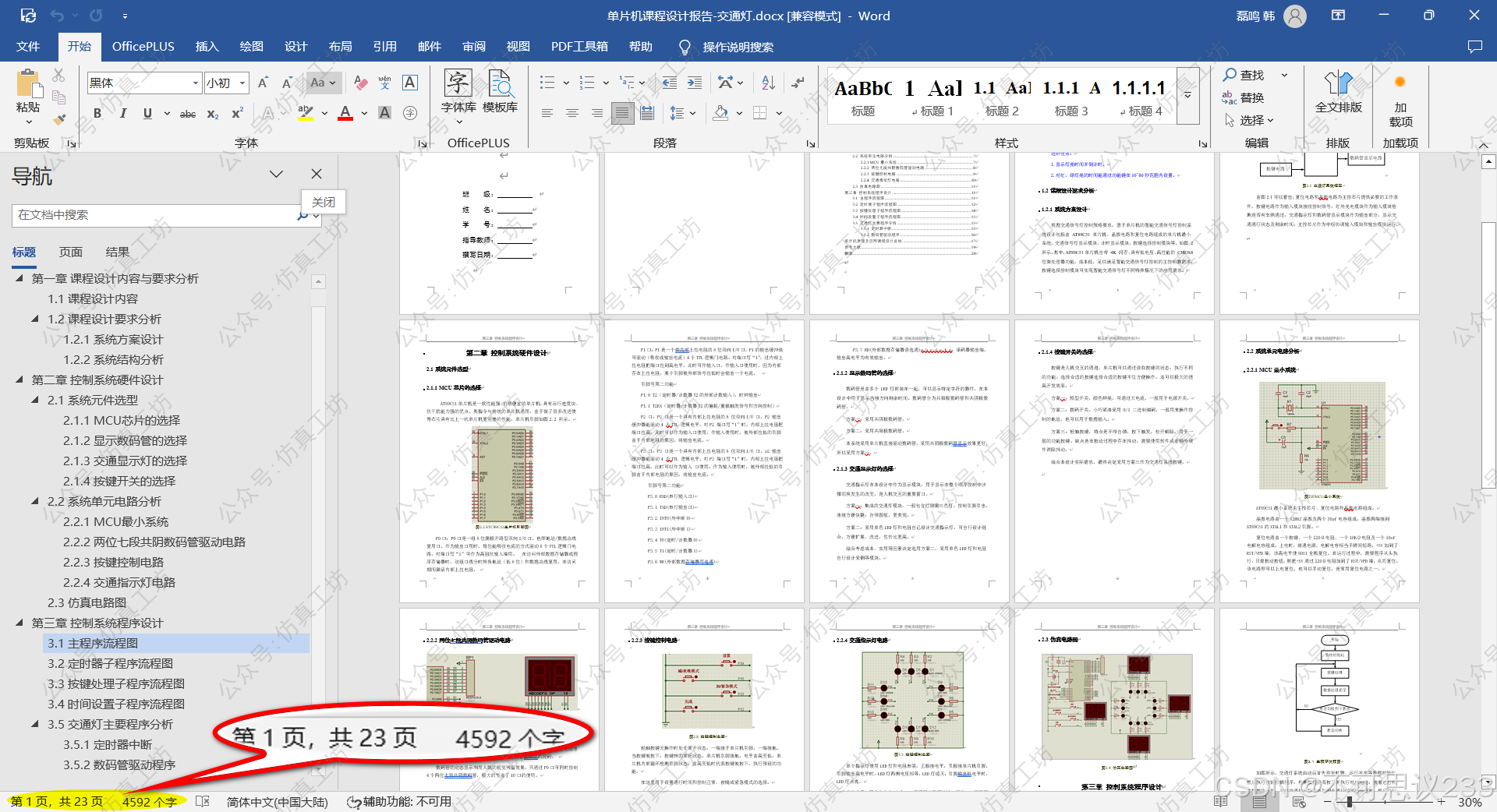
Task: Go to 2.3 仿真电路图 heading
Action: (x=87, y=602)
